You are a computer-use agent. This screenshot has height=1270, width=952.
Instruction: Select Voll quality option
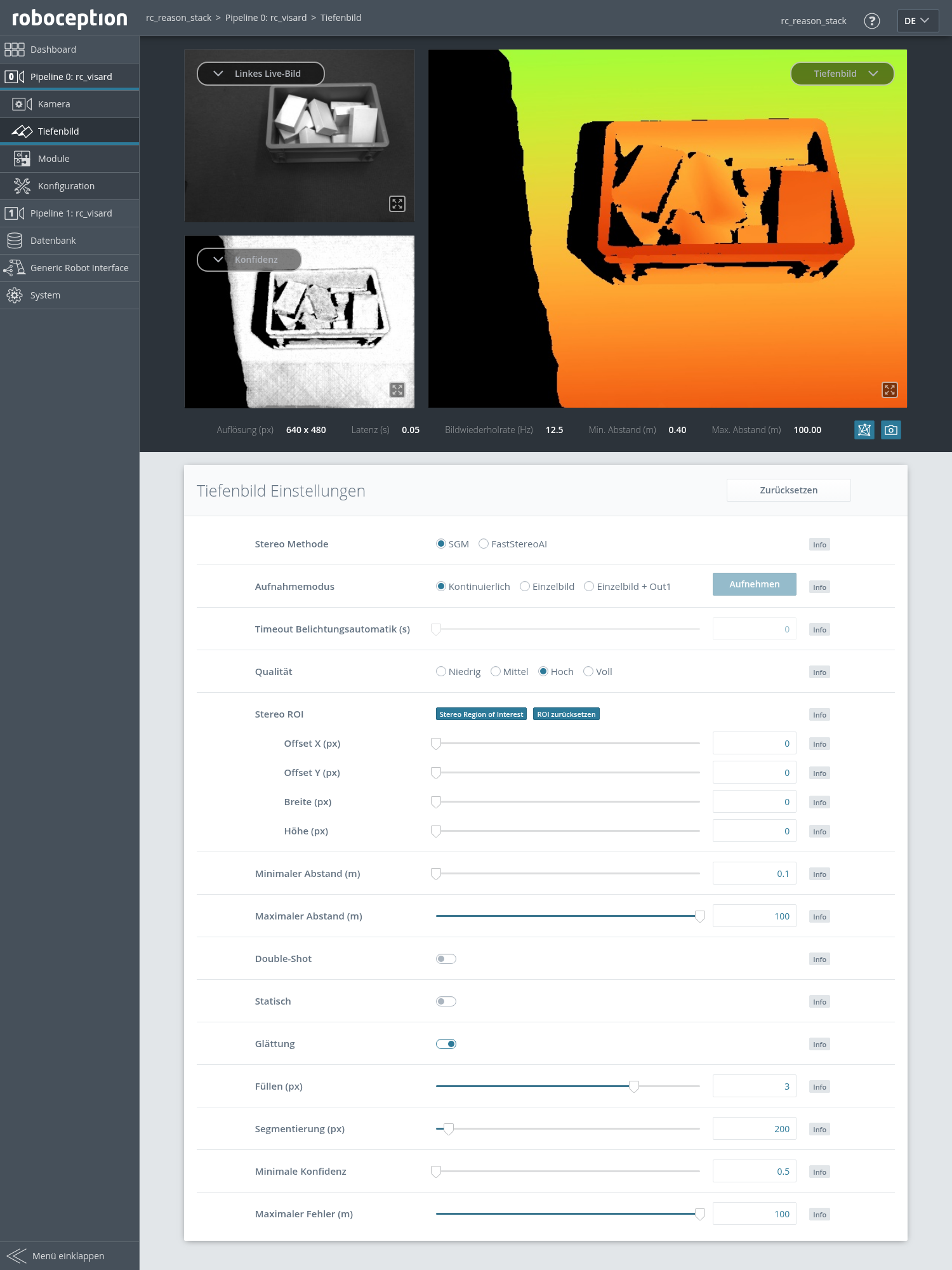[588, 672]
